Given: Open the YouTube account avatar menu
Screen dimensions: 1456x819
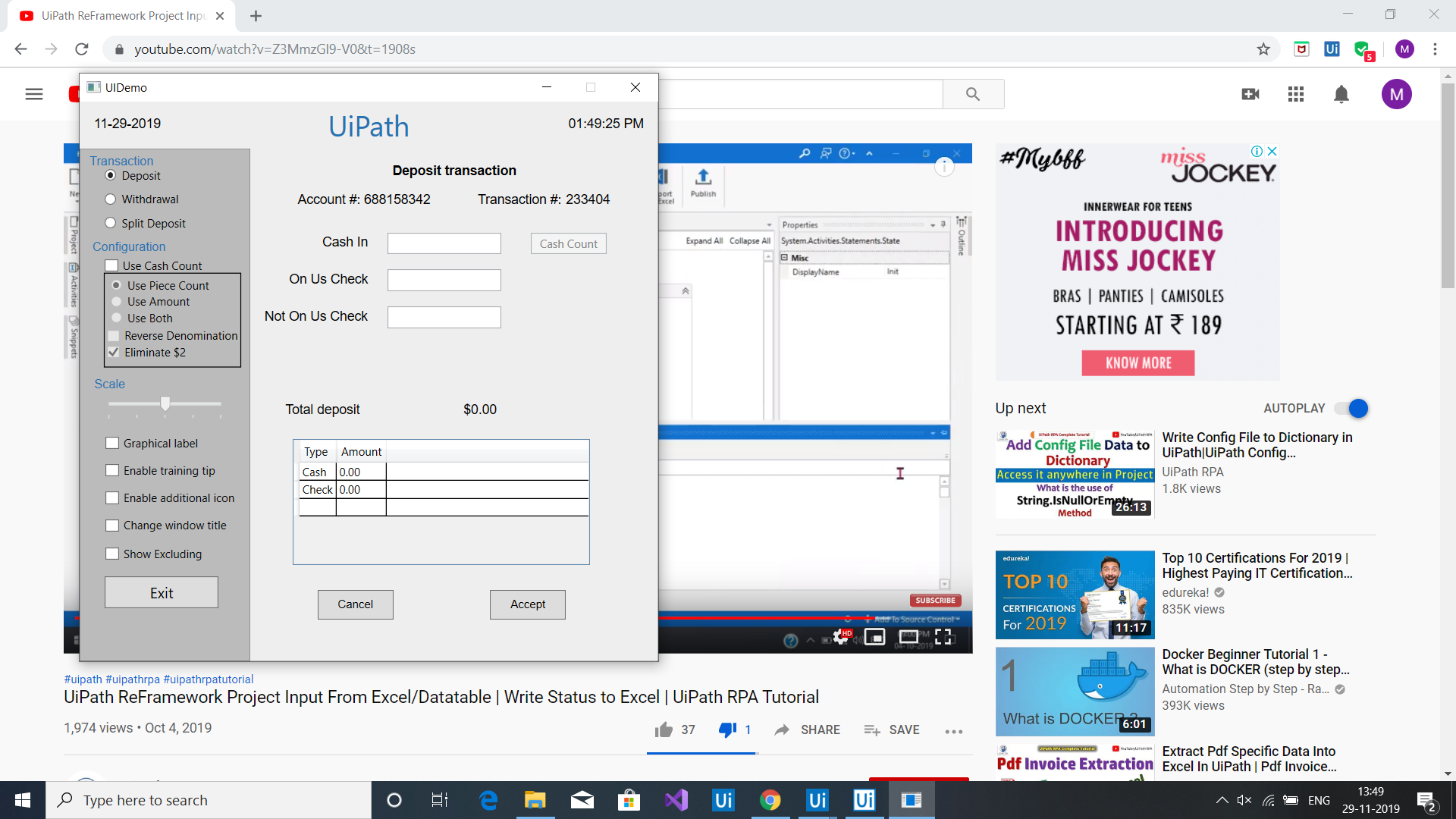Looking at the screenshot, I should [x=1397, y=94].
